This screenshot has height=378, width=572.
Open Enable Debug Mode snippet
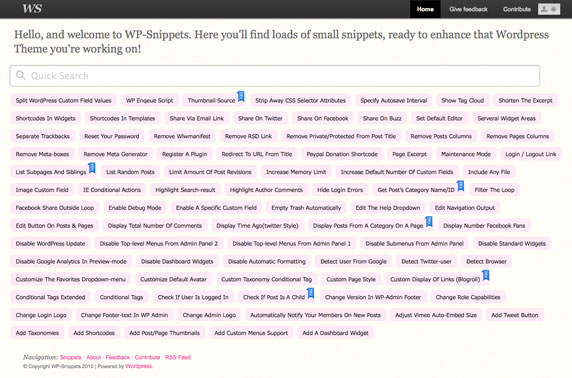(135, 208)
